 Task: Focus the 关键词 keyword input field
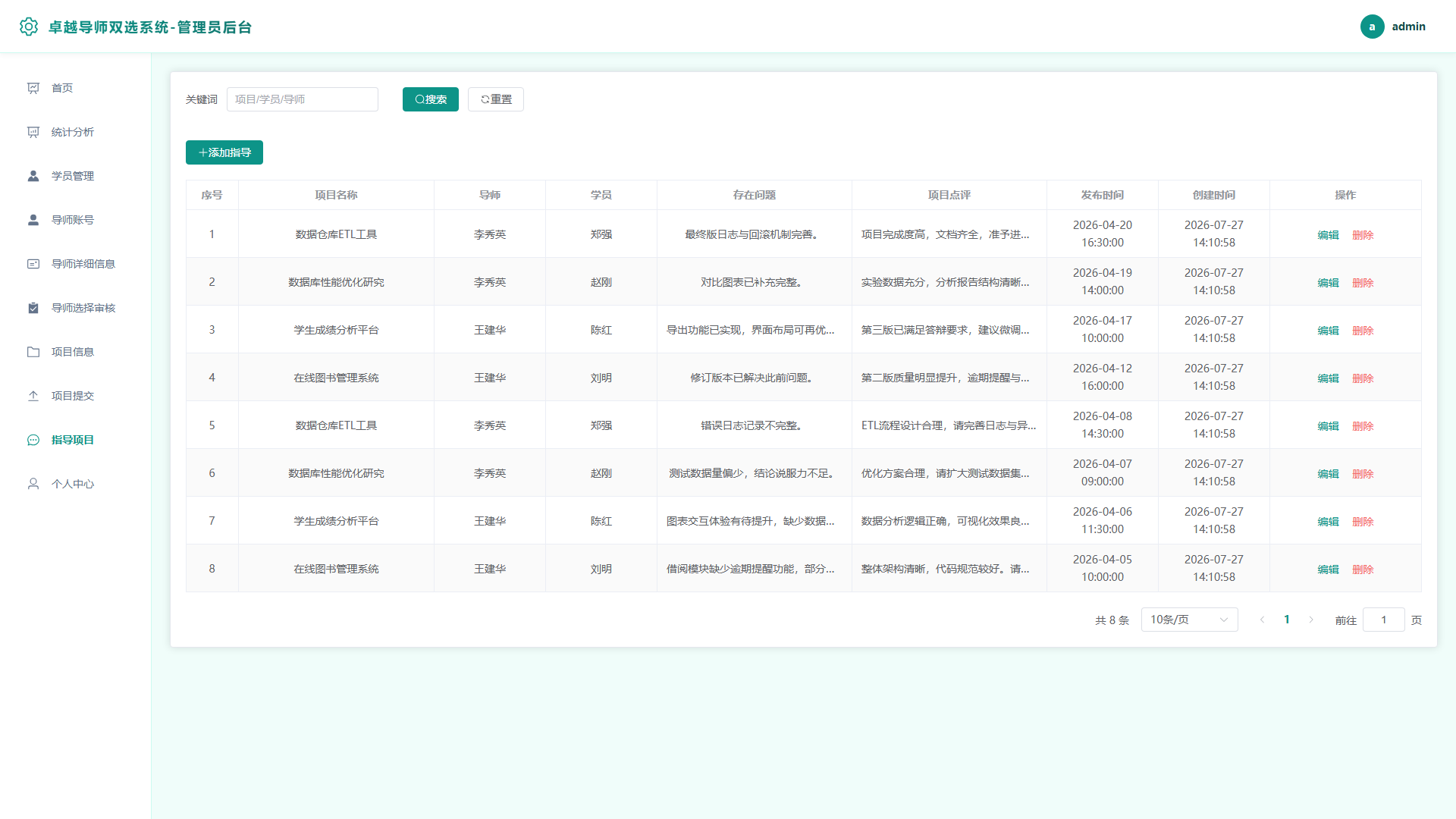[x=303, y=99]
